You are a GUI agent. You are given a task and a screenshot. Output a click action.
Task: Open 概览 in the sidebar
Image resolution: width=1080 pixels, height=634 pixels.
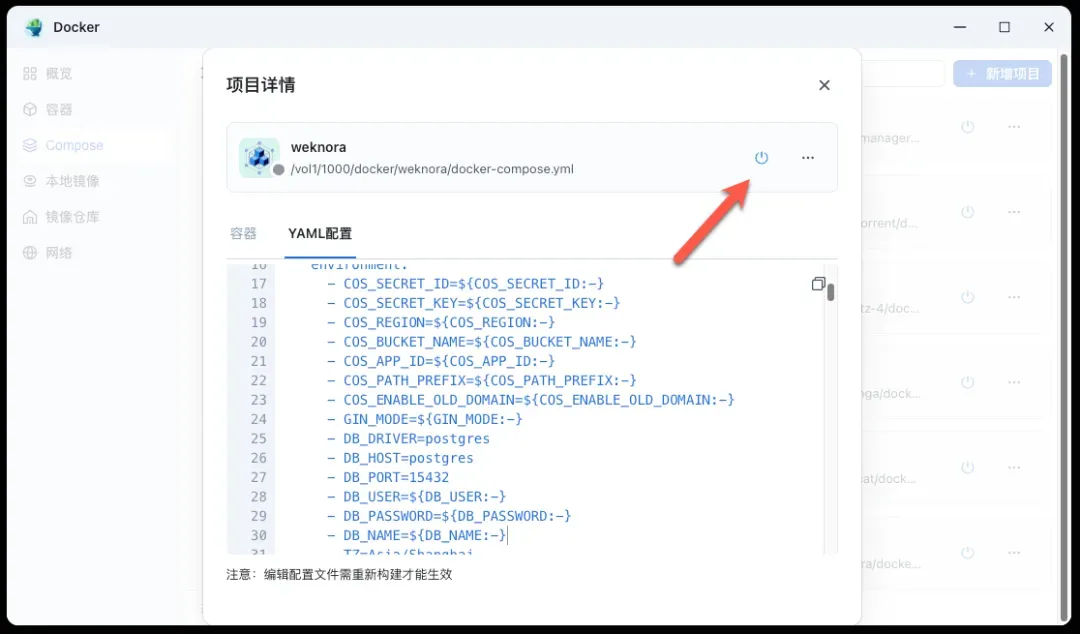[58, 74]
